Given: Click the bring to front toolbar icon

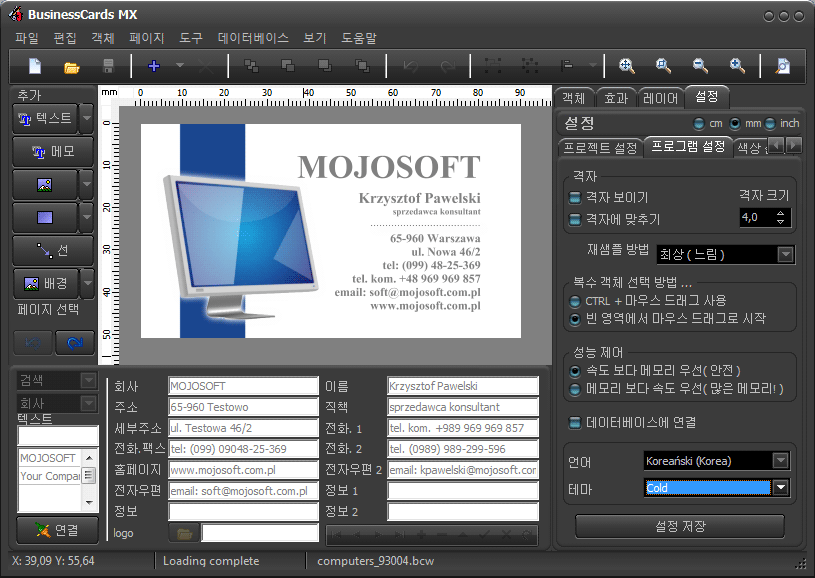Looking at the screenshot, I should [x=252, y=66].
